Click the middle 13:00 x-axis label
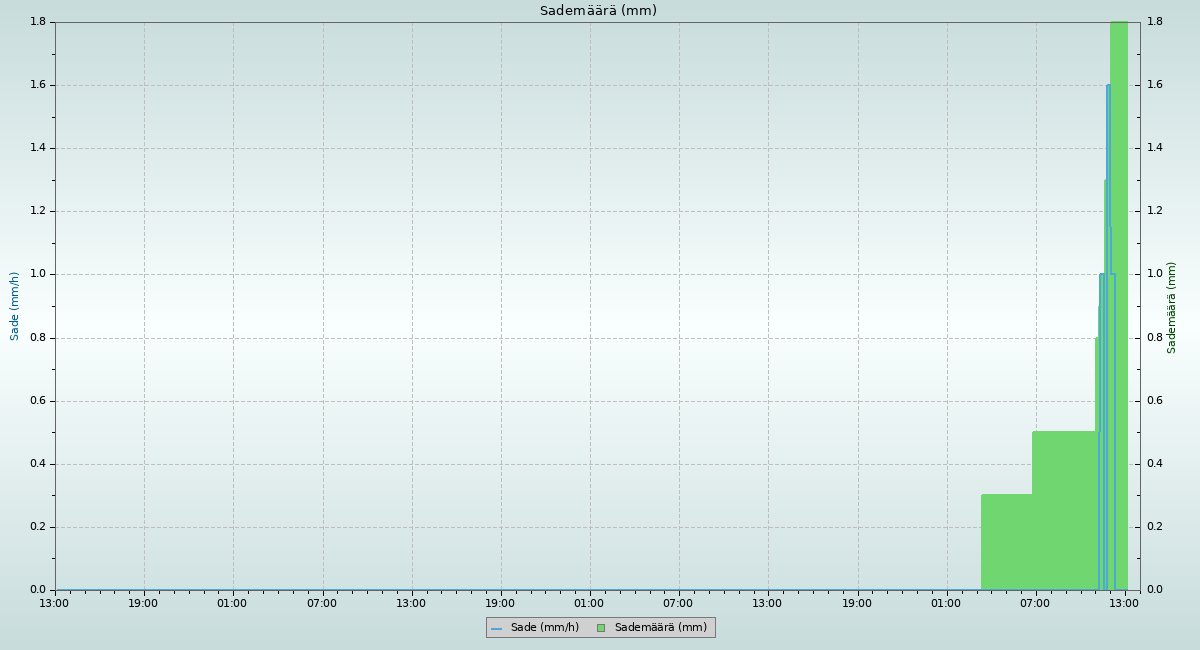 click(x=411, y=603)
